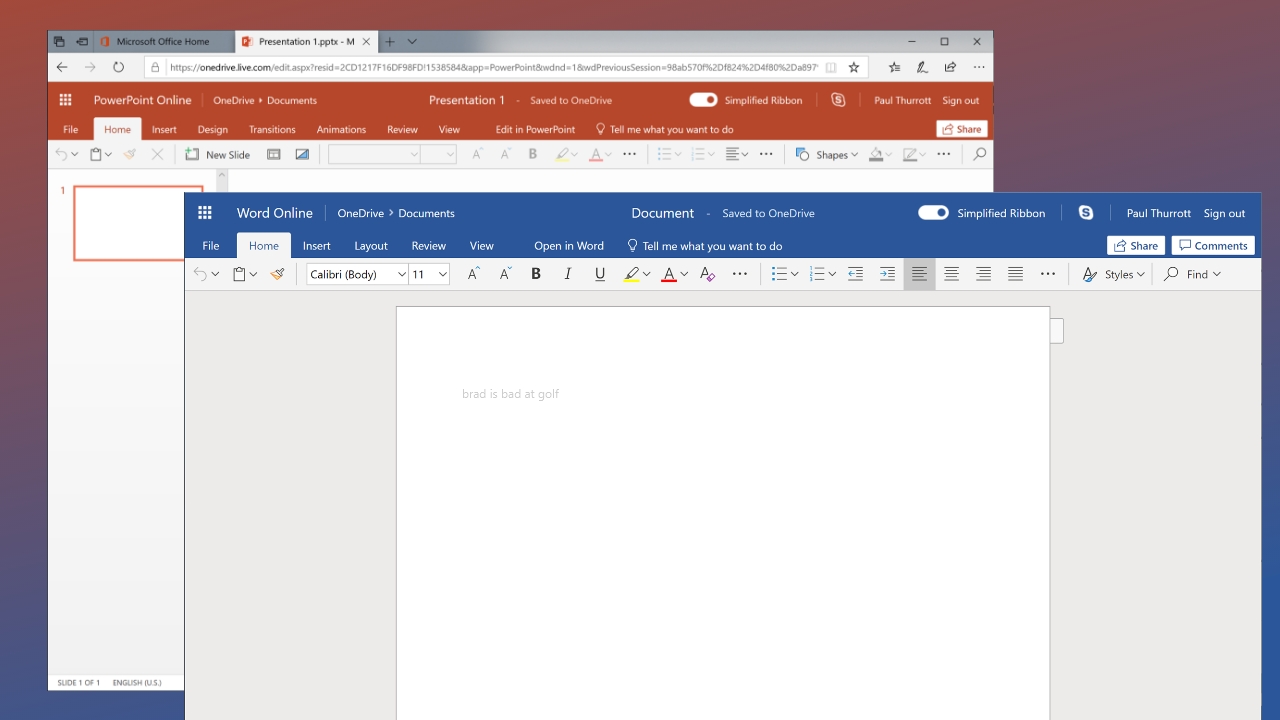Justify text in Word
The image size is (1280, 720).
tap(1015, 274)
